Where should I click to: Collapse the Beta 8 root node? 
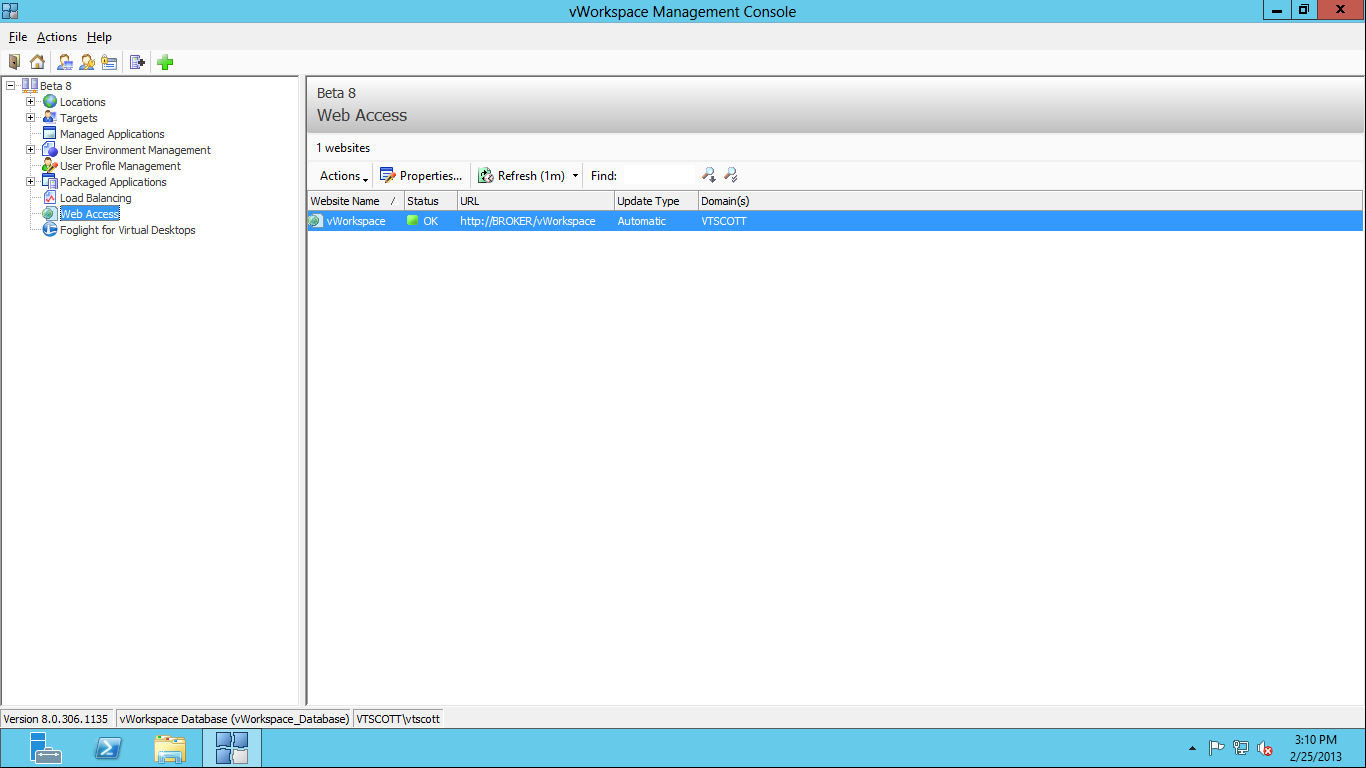pyautogui.click(x=10, y=86)
